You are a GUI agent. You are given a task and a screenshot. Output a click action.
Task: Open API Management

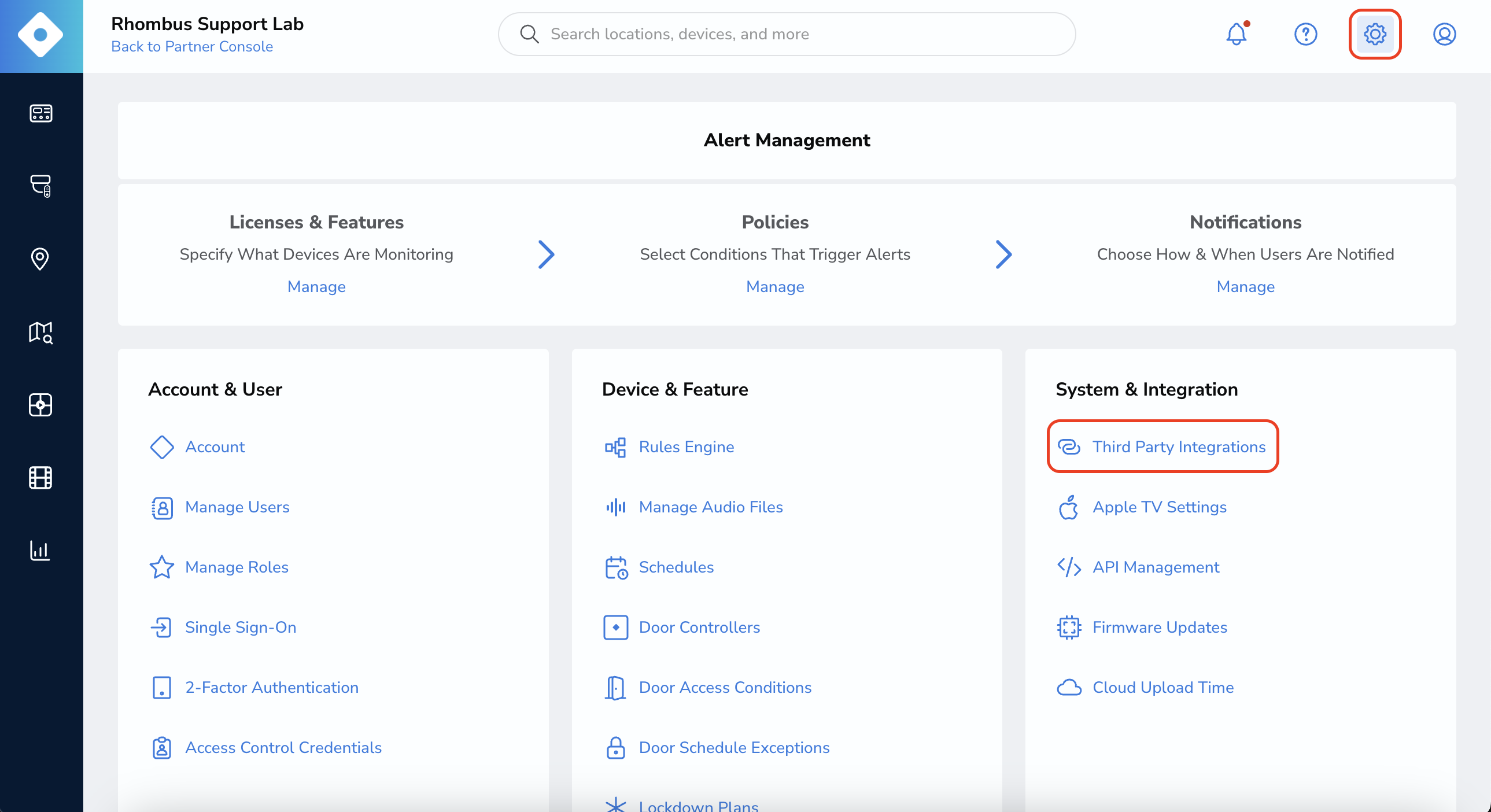tap(1156, 567)
